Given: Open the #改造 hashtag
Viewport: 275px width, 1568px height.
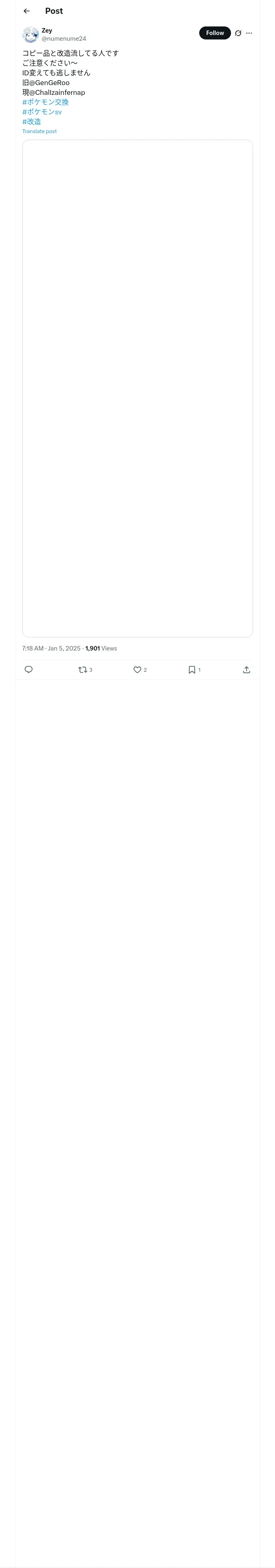Looking at the screenshot, I should pos(32,122).
